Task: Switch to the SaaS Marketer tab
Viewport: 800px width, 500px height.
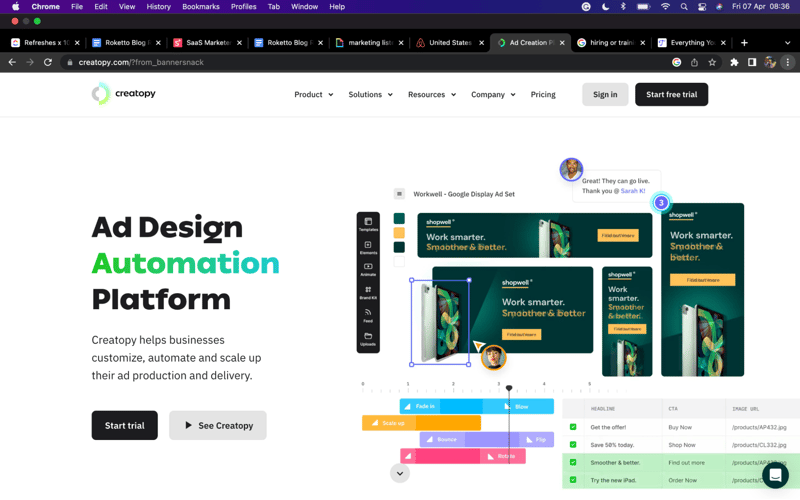Action: pyautogui.click(x=208, y=43)
